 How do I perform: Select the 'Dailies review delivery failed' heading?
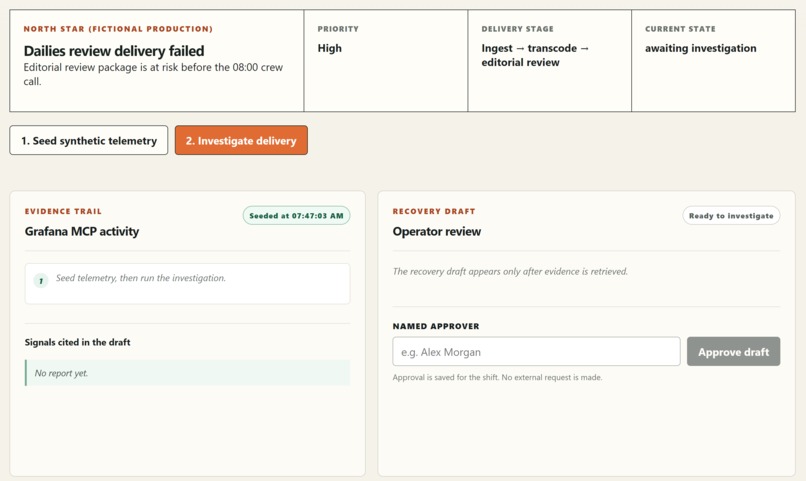pyautogui.click(x=114, y=51)
